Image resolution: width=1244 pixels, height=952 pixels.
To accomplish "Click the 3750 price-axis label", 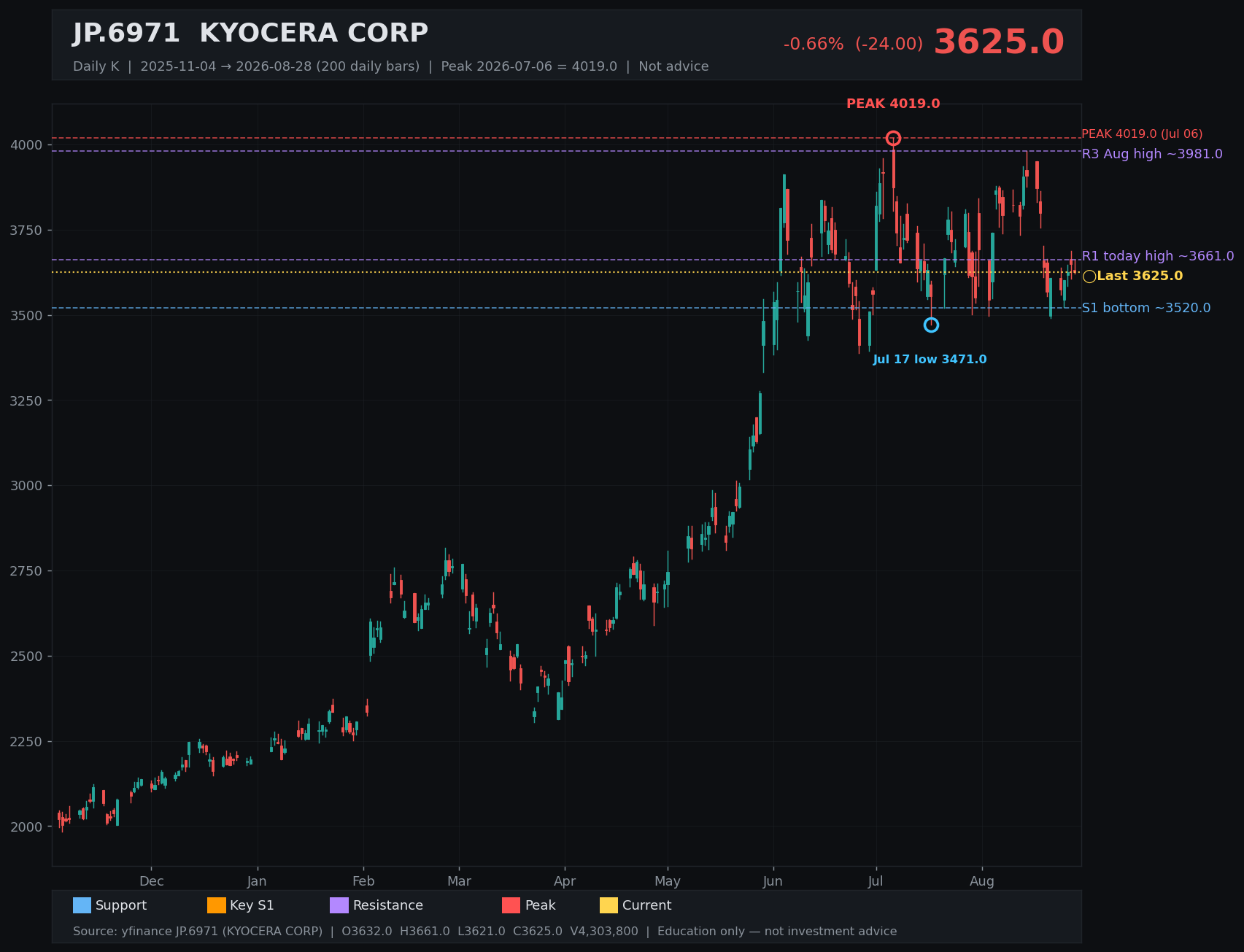I will click(x=26, y=230).
